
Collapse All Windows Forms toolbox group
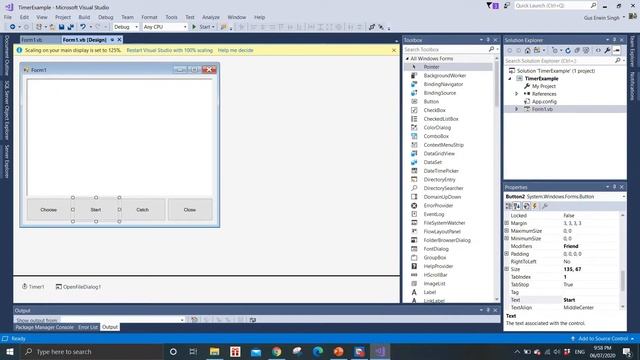point(407,59)
